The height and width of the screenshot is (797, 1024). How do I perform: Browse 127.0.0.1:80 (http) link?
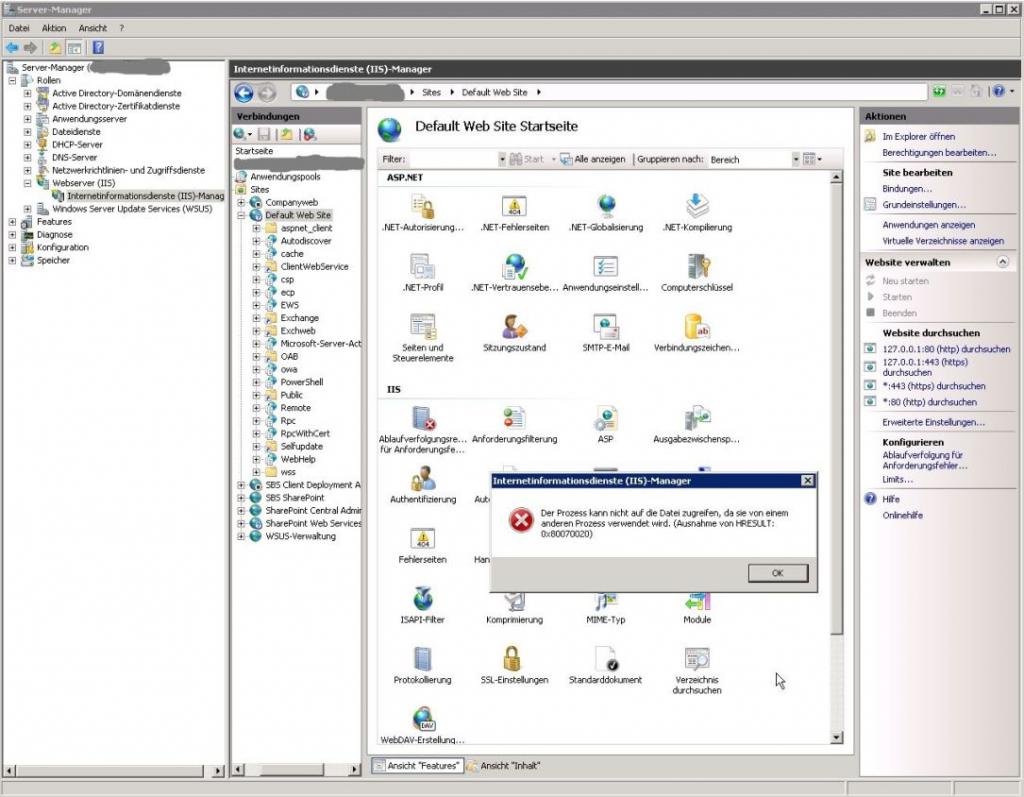point(946,350)
